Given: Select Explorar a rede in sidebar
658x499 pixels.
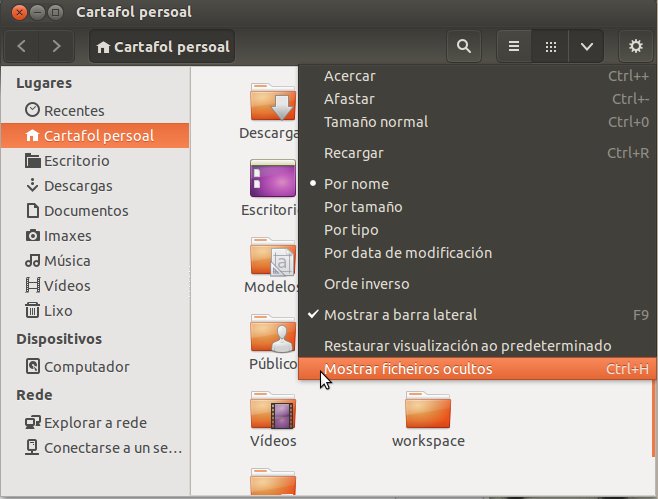Looking at the screenshot, I should pos(95,423).
